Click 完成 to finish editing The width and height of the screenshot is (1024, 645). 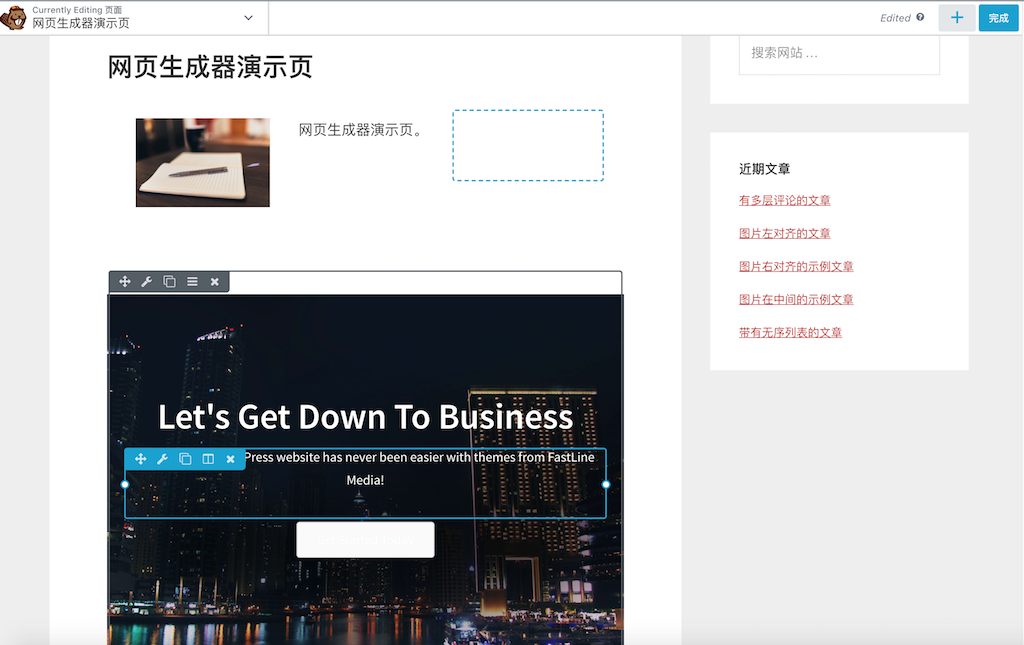click(999, 17)
